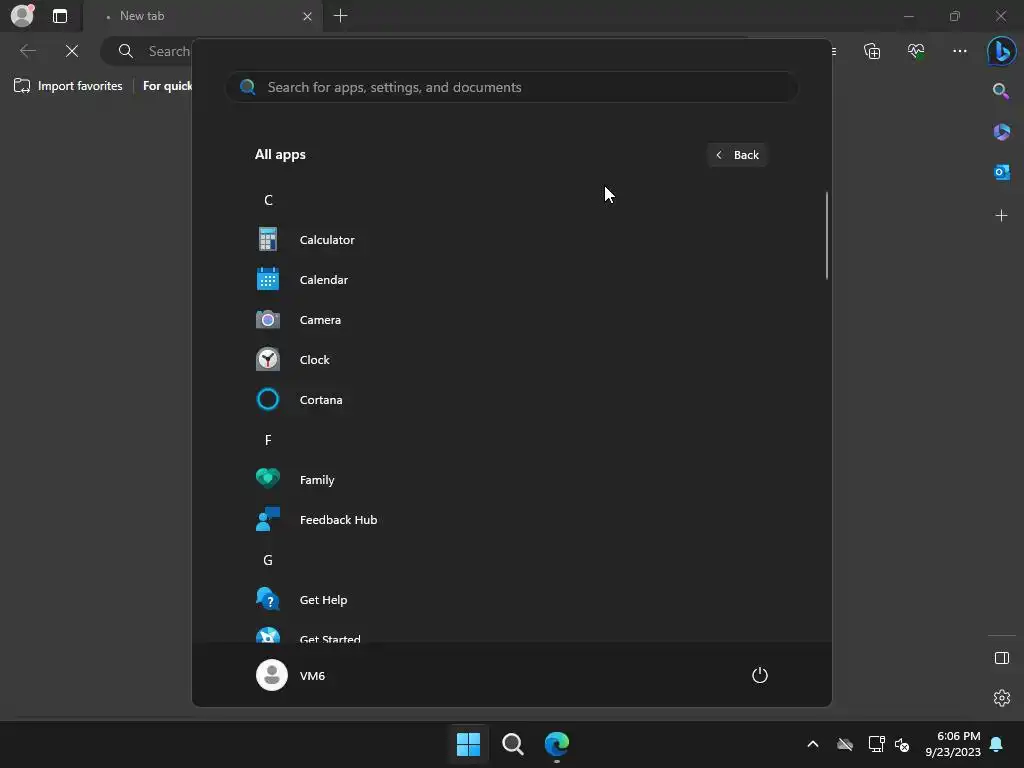
Task: Open a new tab in Edge
Action: pyautogui.click(x=340, y=16)
